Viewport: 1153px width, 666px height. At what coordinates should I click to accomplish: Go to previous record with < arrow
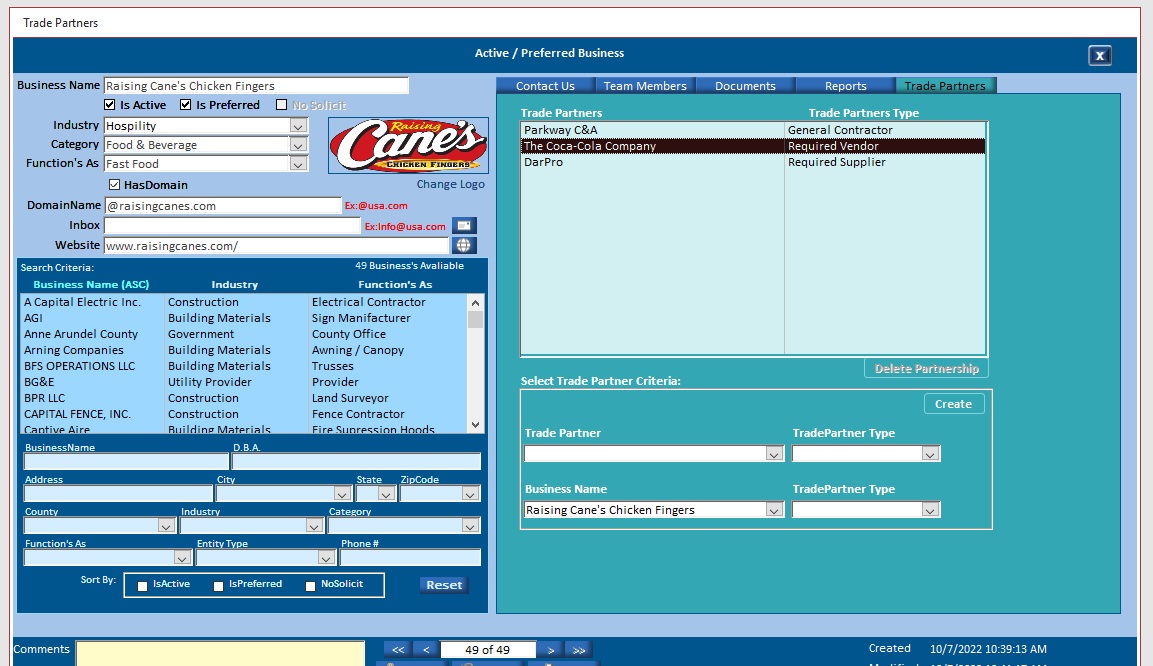425,650
